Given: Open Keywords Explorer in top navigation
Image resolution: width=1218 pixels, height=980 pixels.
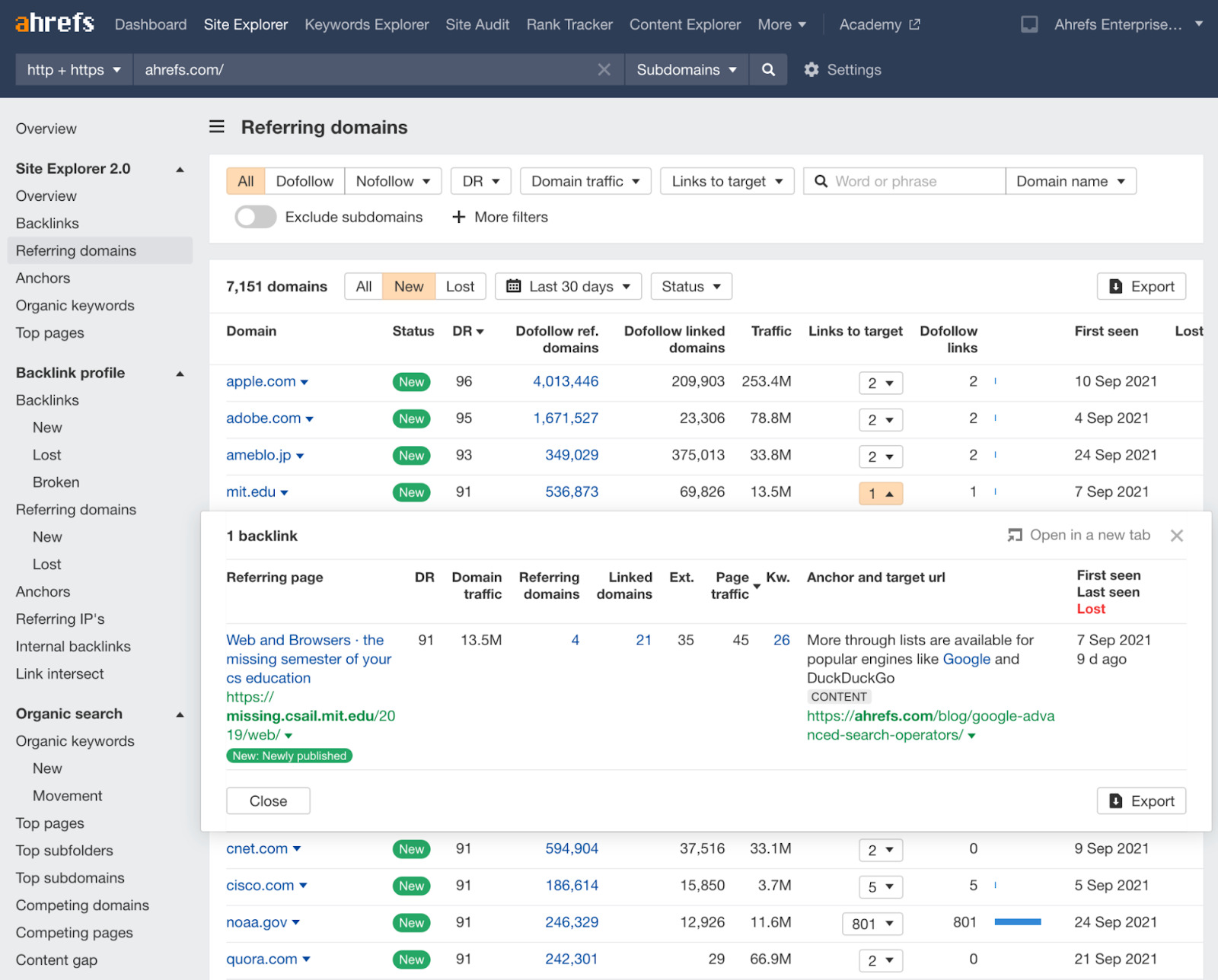Looking at the screenshot, I should [366, 24].
